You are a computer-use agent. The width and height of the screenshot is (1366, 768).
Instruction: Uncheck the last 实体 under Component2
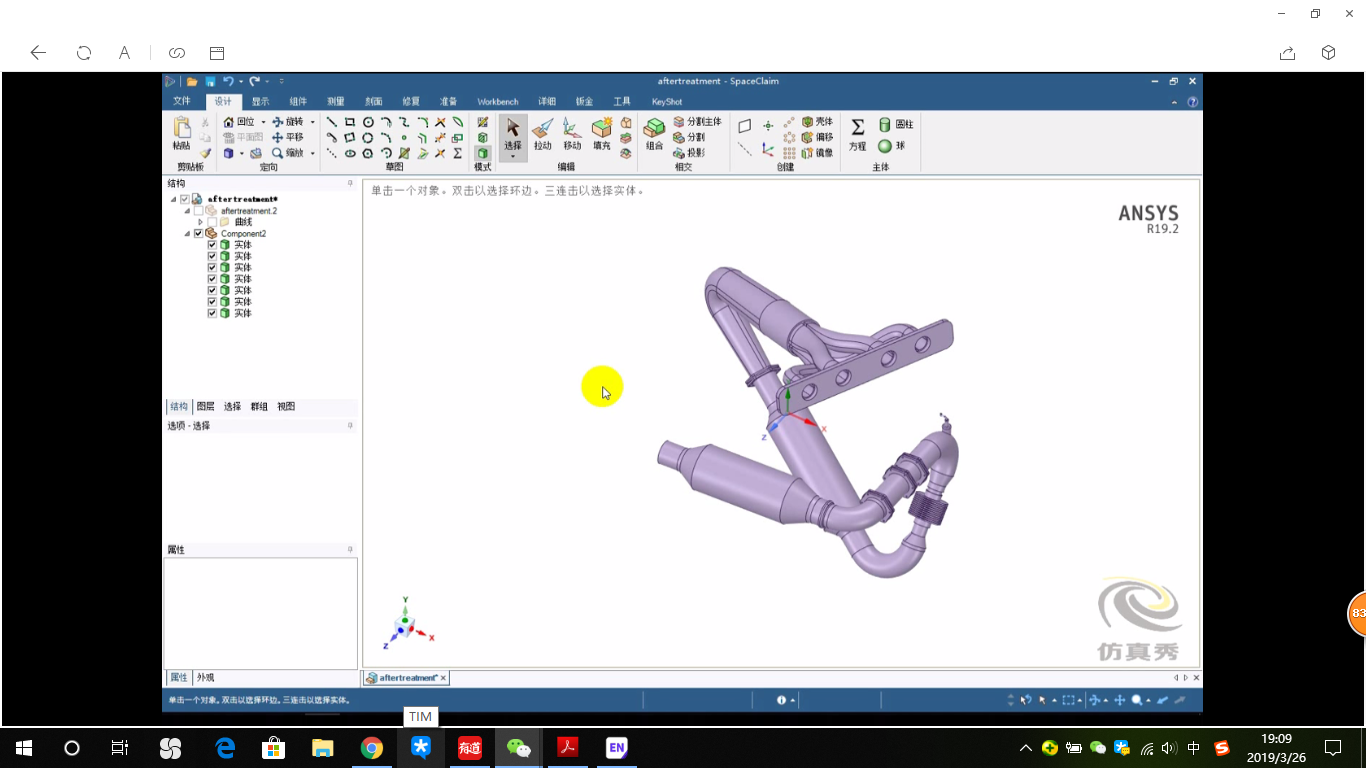(x=212, y=313)
